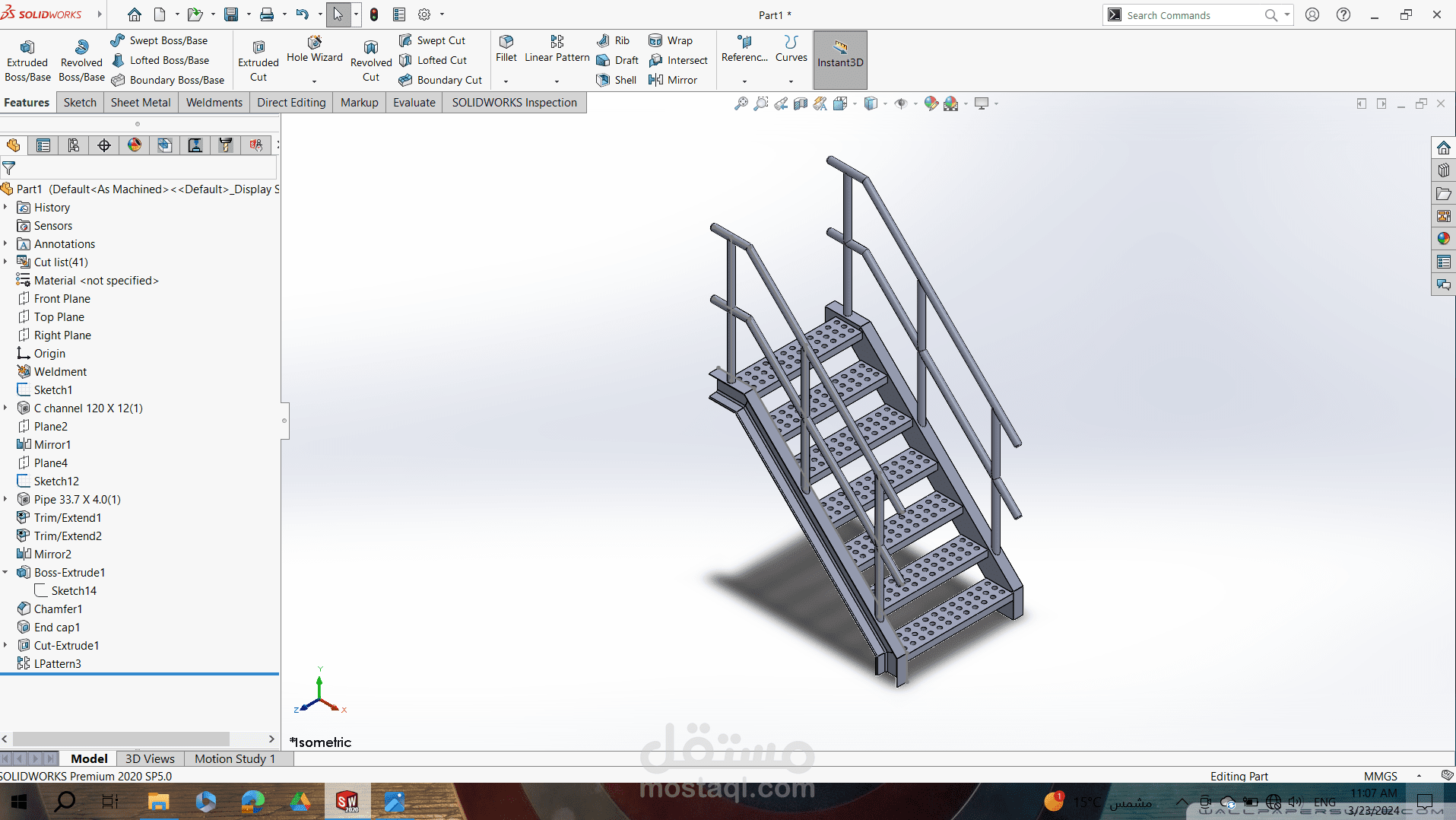Open the PropertyManager tab icon
Image resolution: width=1456 pixels, height=820 pixels.
point(43,145)
